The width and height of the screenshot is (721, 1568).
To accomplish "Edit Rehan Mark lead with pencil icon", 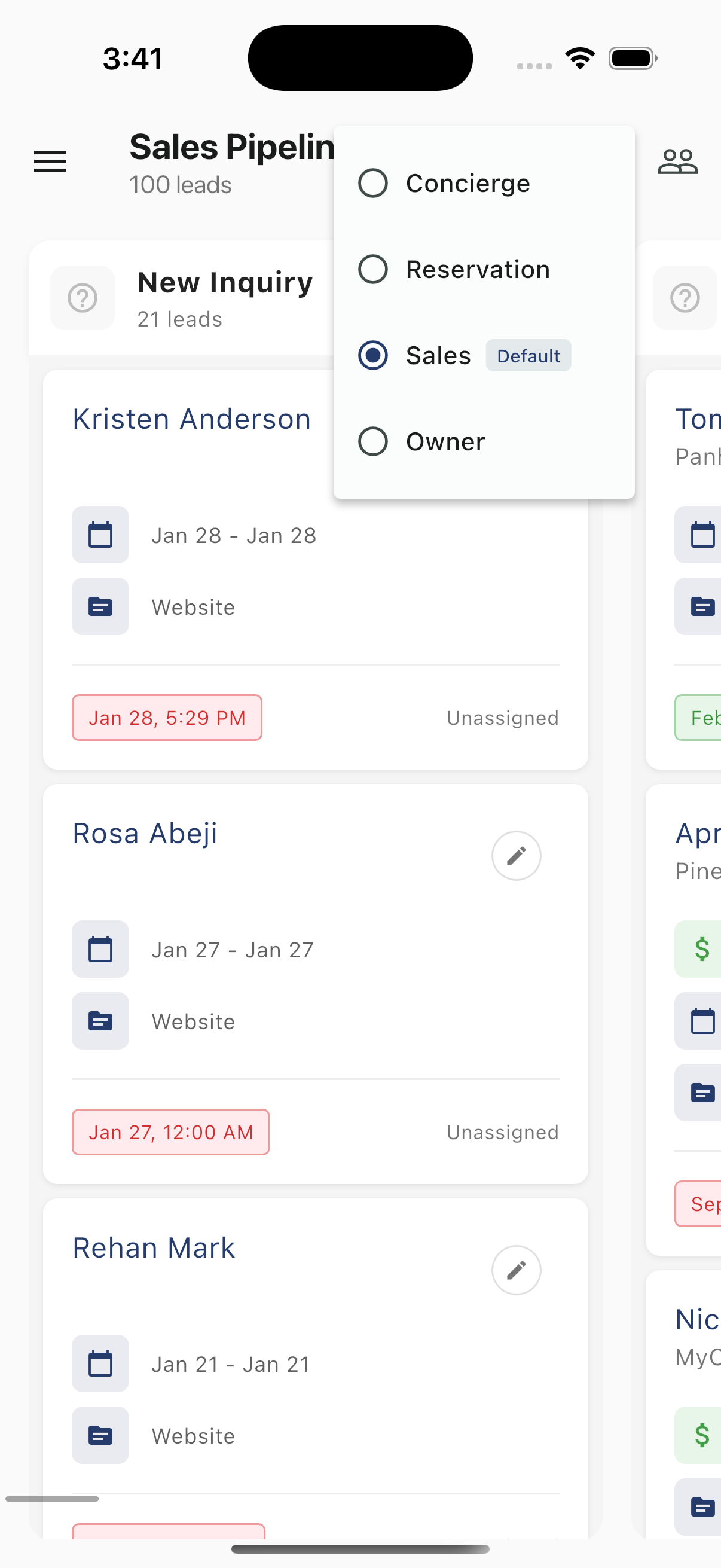I will click(x=516, y=1270).
